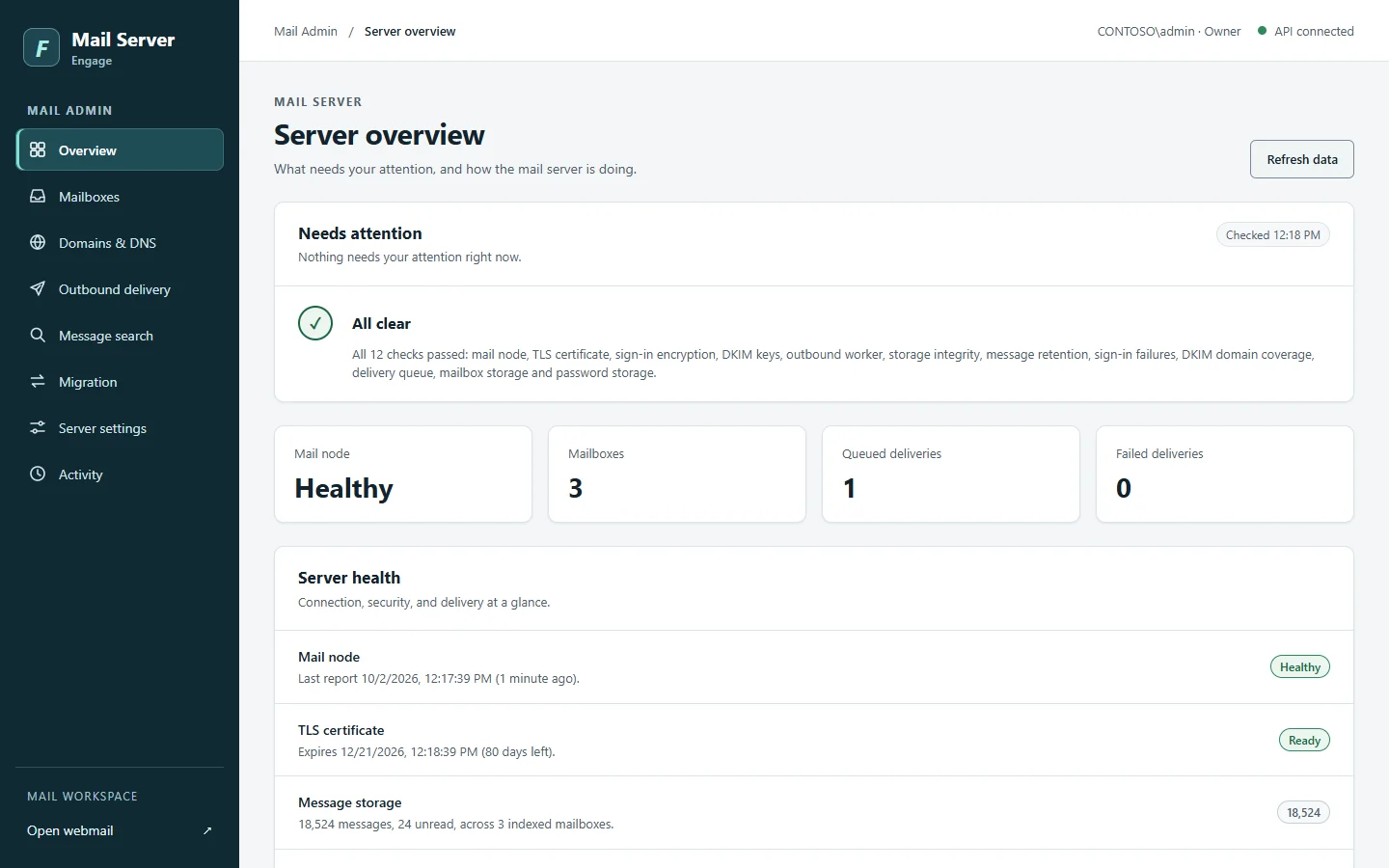Click the Overview grid icon

[x=38, y=149]
